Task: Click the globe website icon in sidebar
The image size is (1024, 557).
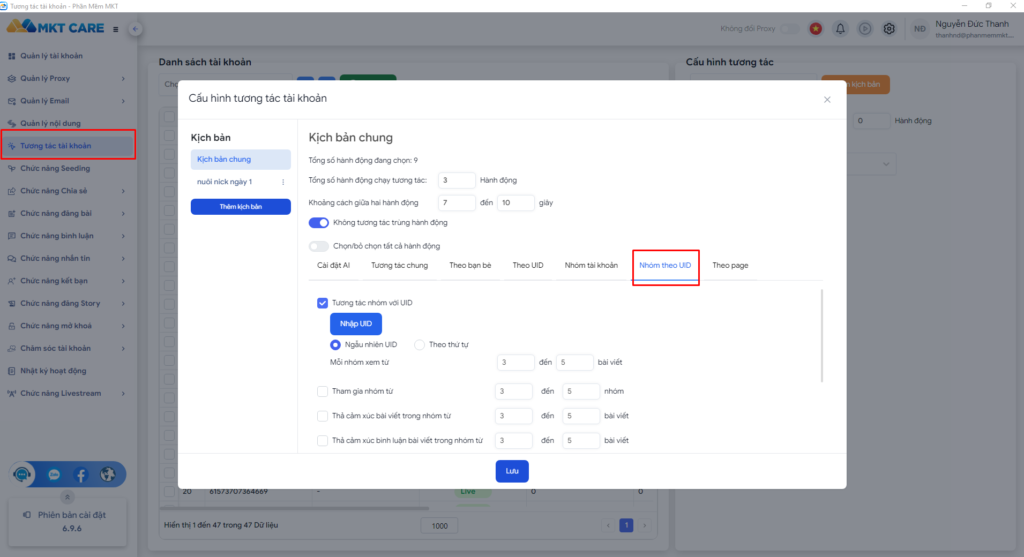Action: tap(108, 475)
